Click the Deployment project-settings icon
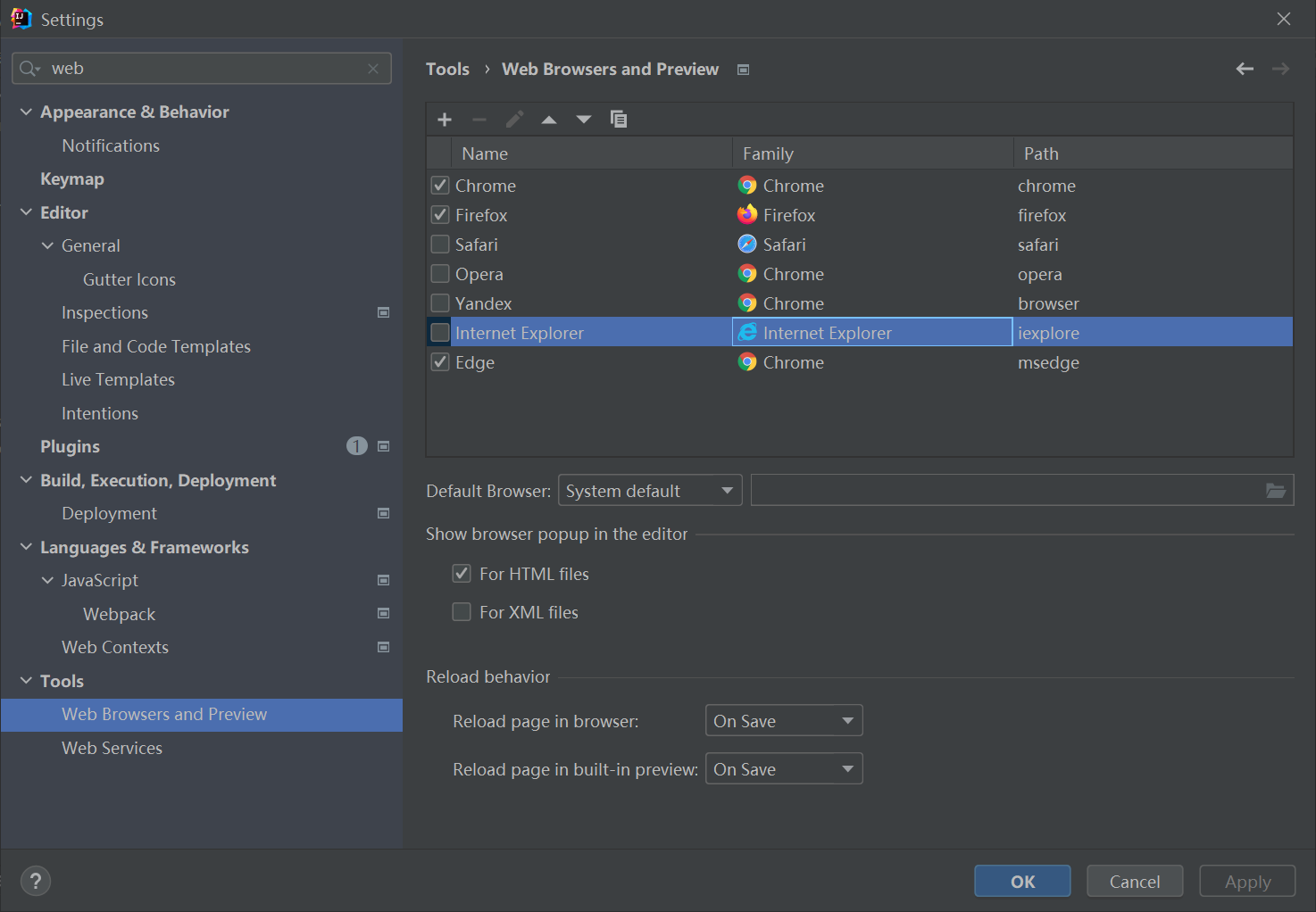Viewport: 1316px width, 912px height. 384,513
